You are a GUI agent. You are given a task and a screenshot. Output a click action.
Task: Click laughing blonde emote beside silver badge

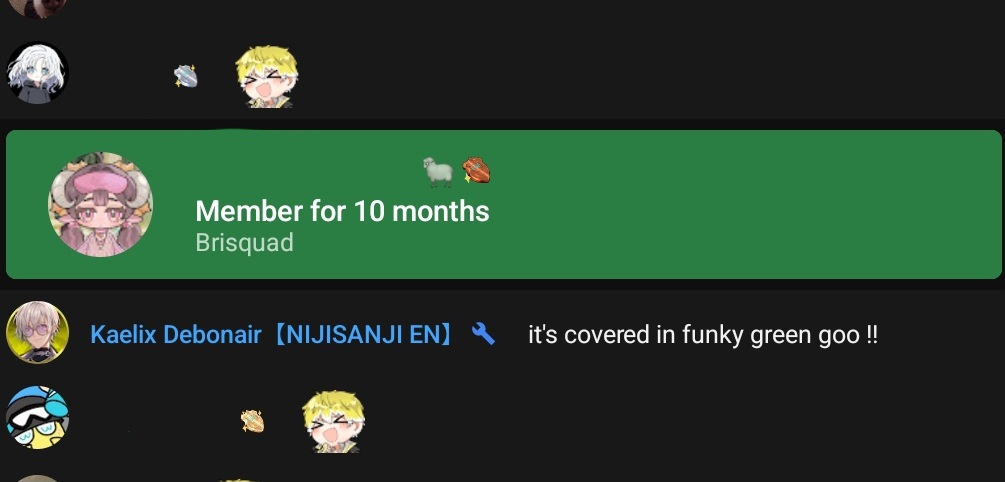267,76
